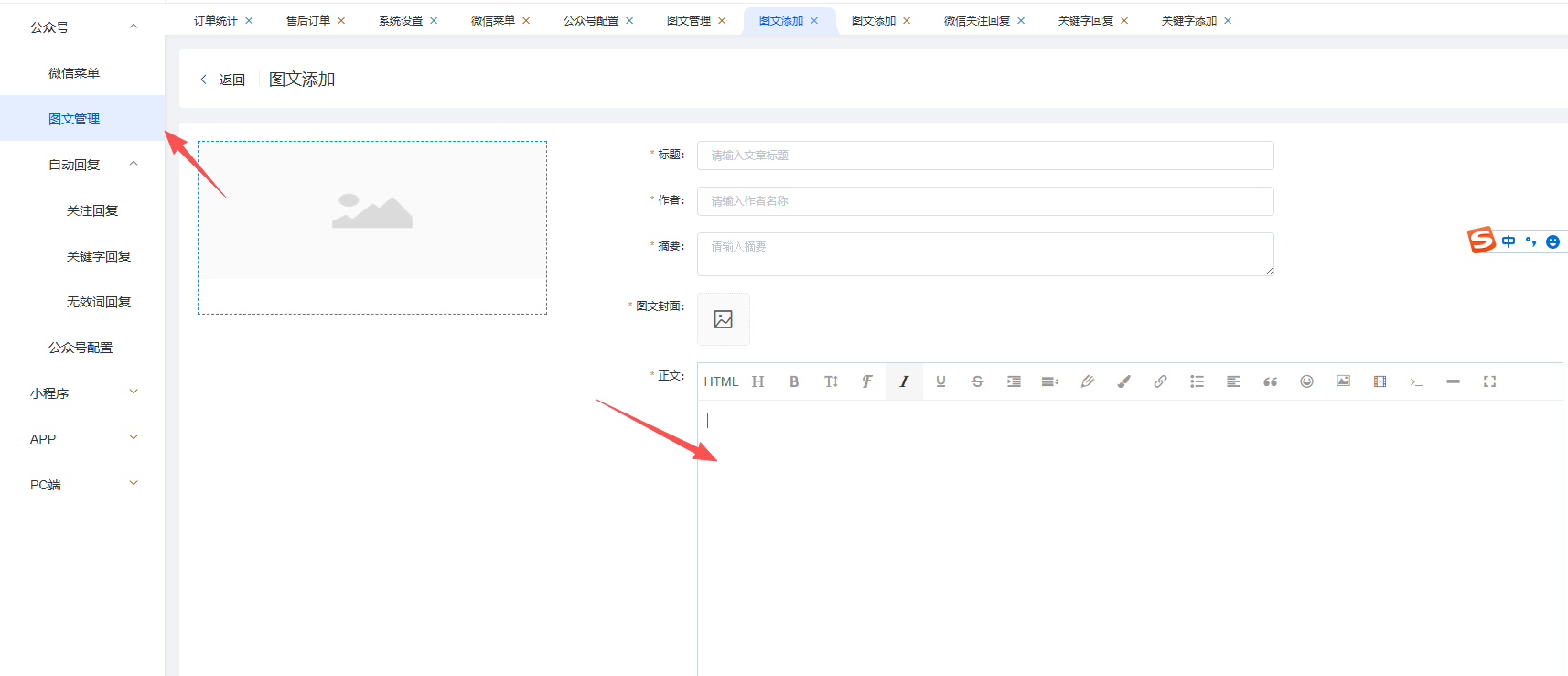Screen dimensions: 1568x676
Task: Close the 订单统计 tab
Action: [249, 20]
